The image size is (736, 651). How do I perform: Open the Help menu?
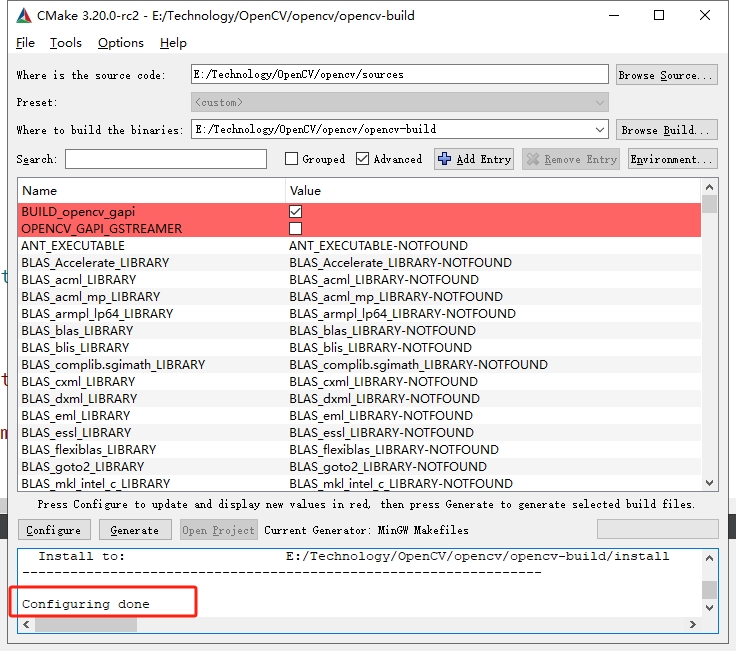173,43
